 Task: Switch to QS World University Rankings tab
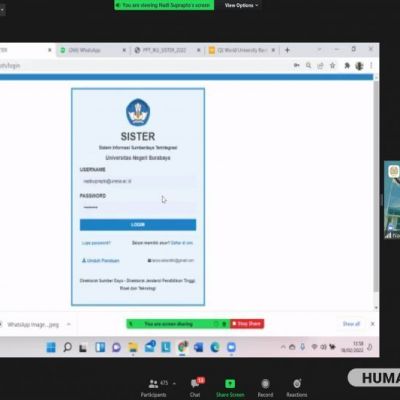(x=242, y=50)
